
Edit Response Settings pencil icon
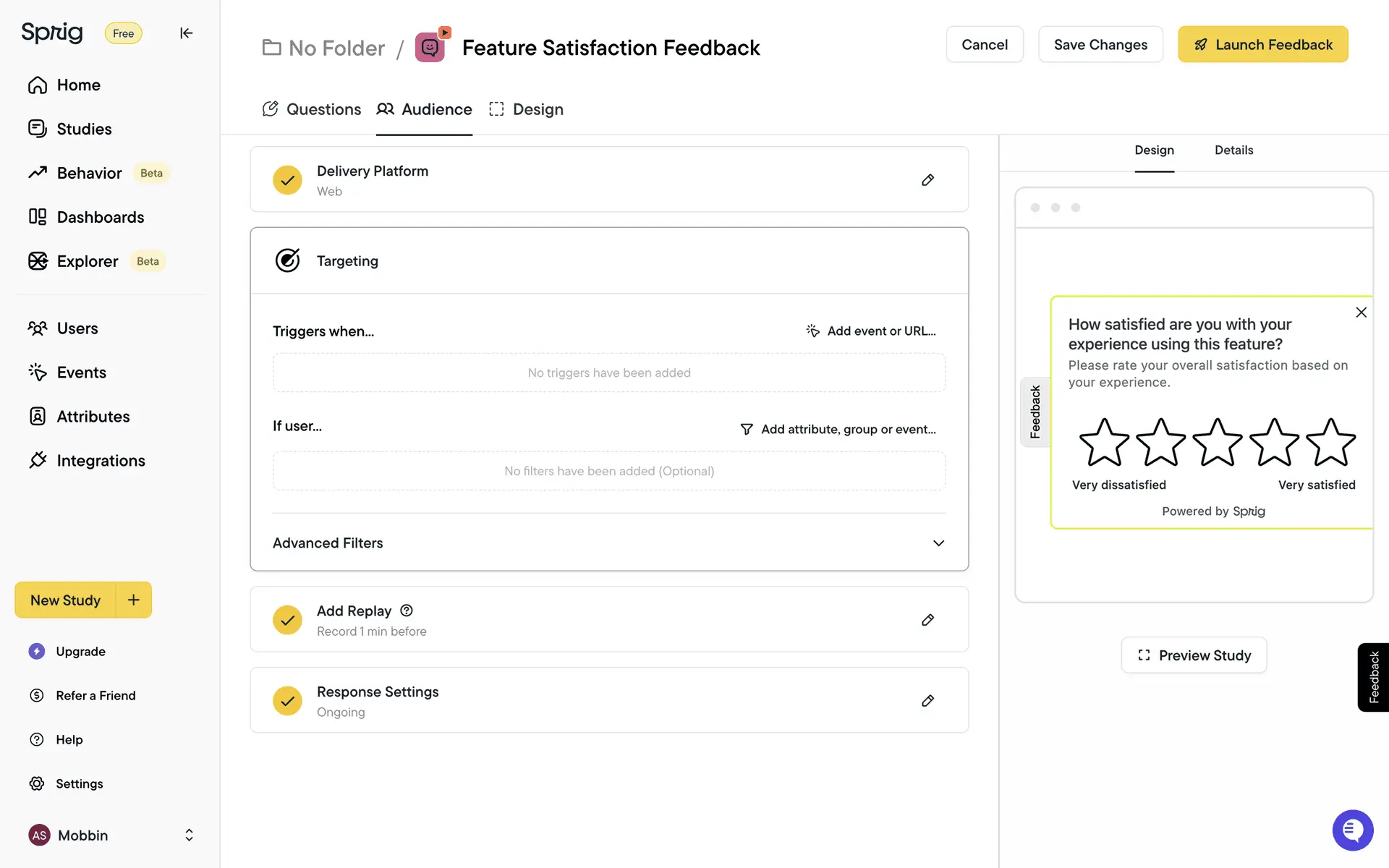pyautogui.click(x=927, y=701)
